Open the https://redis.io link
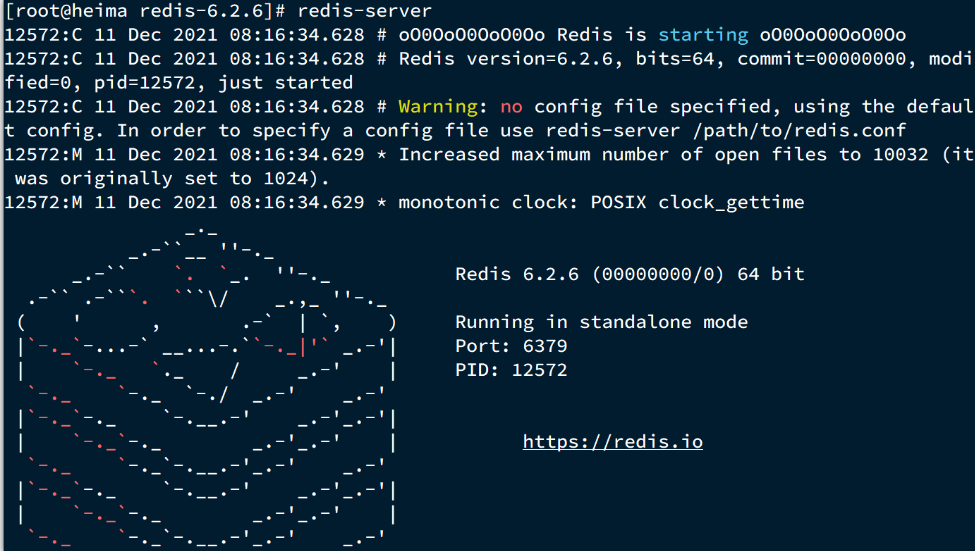 click(x=612, y=441)
